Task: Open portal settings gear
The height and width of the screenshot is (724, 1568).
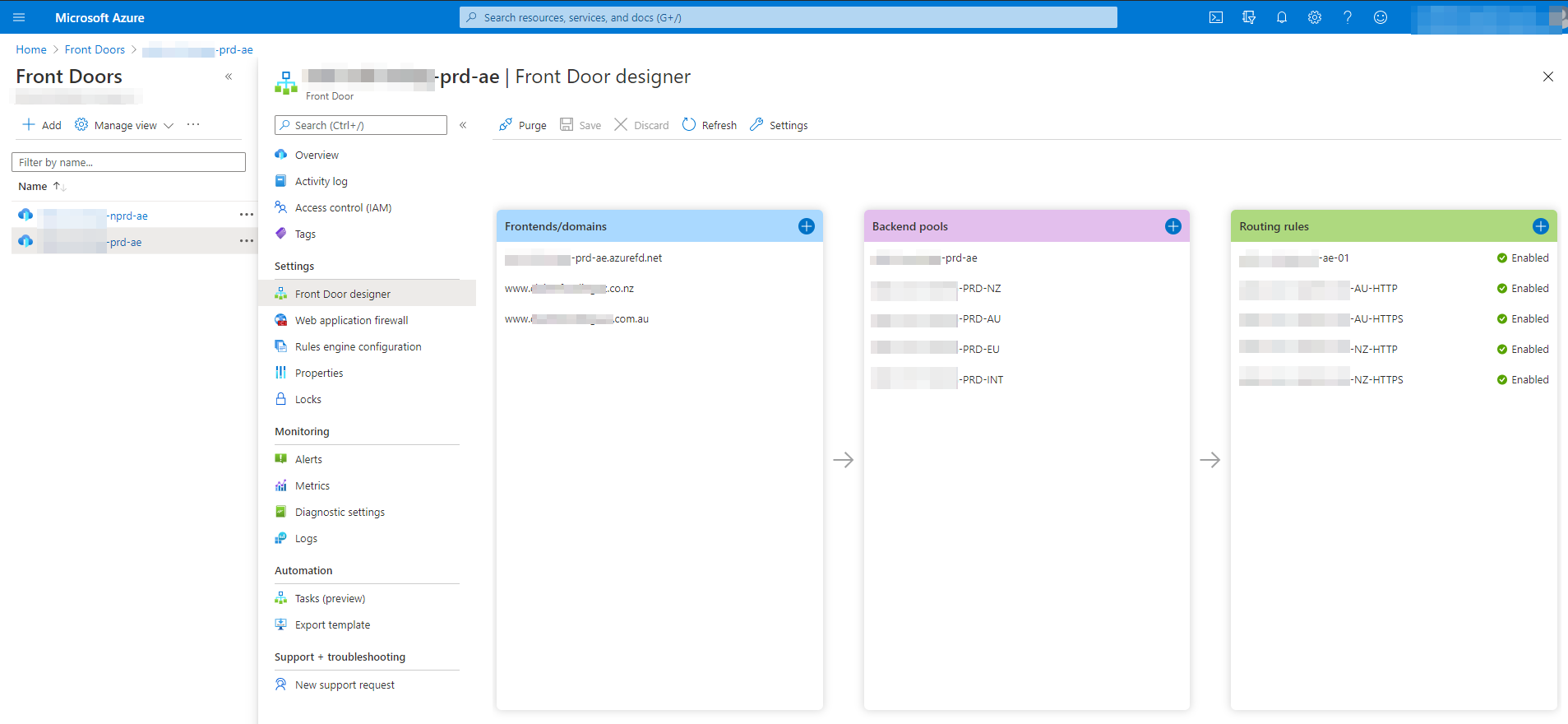Action: [x=1315, y=17]
